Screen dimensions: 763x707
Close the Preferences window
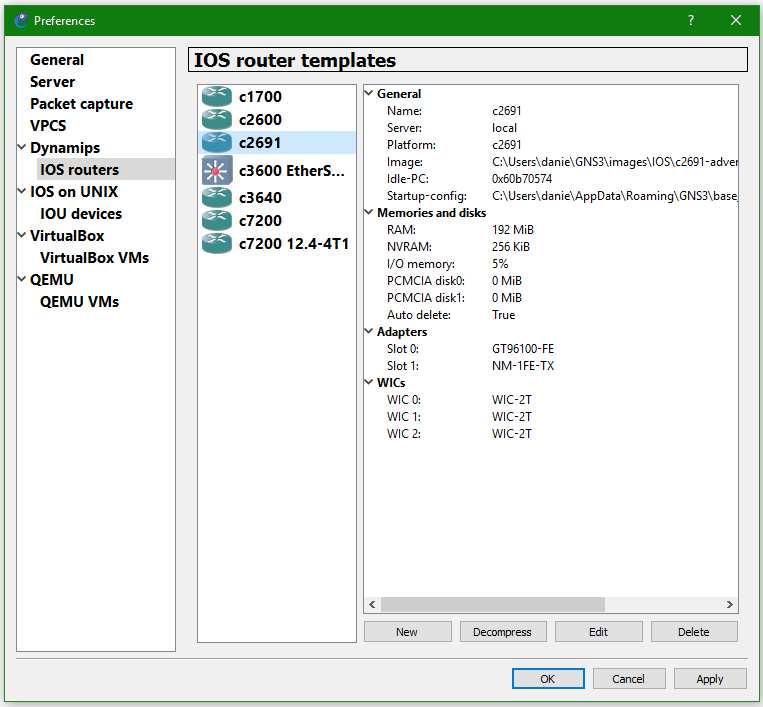[736, 20]
